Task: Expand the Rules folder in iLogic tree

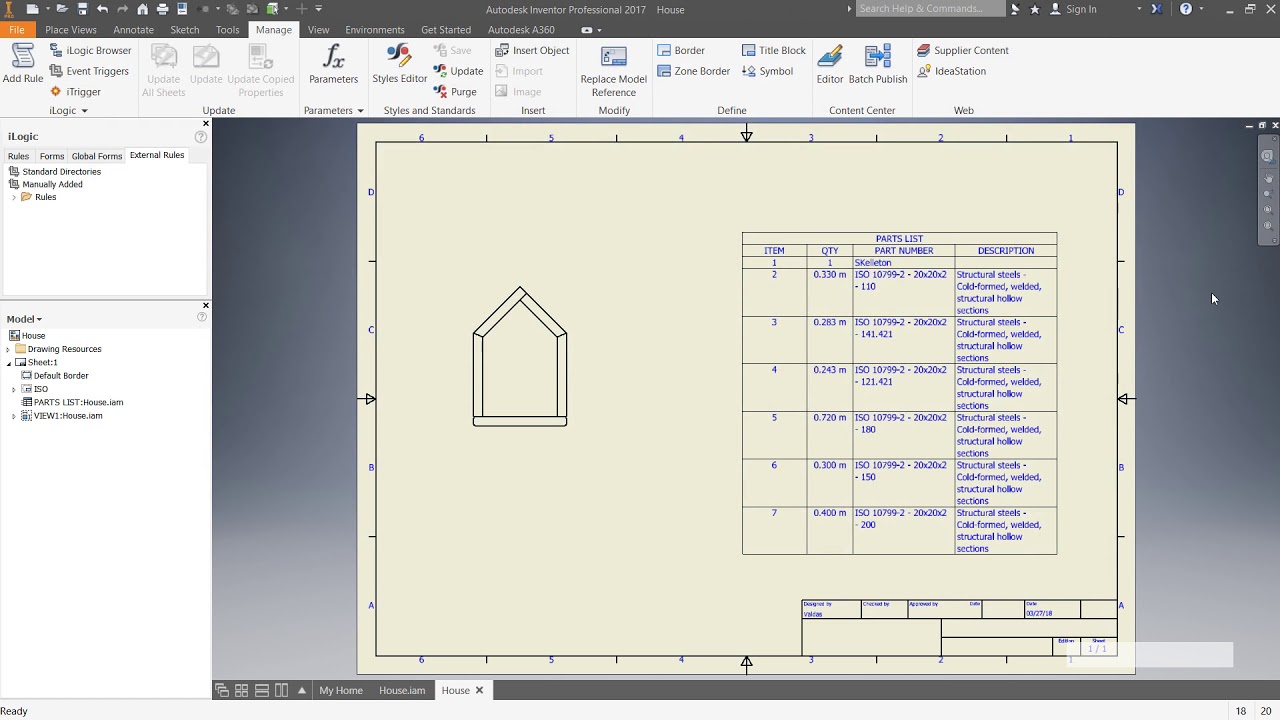Action: [13, 197]
